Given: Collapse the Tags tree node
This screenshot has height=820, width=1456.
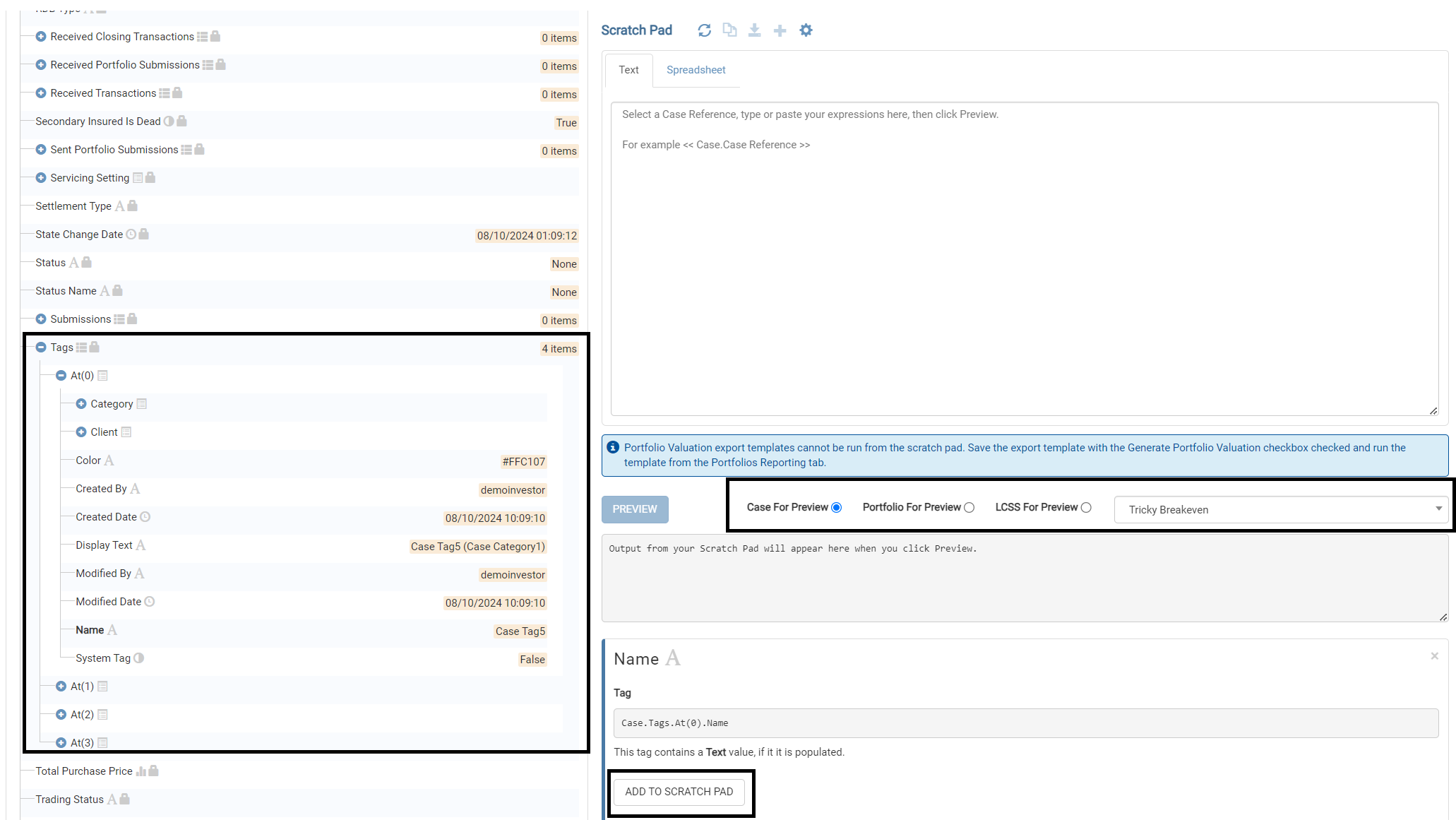Looking at the screenshot, I should tap(41, 347).
